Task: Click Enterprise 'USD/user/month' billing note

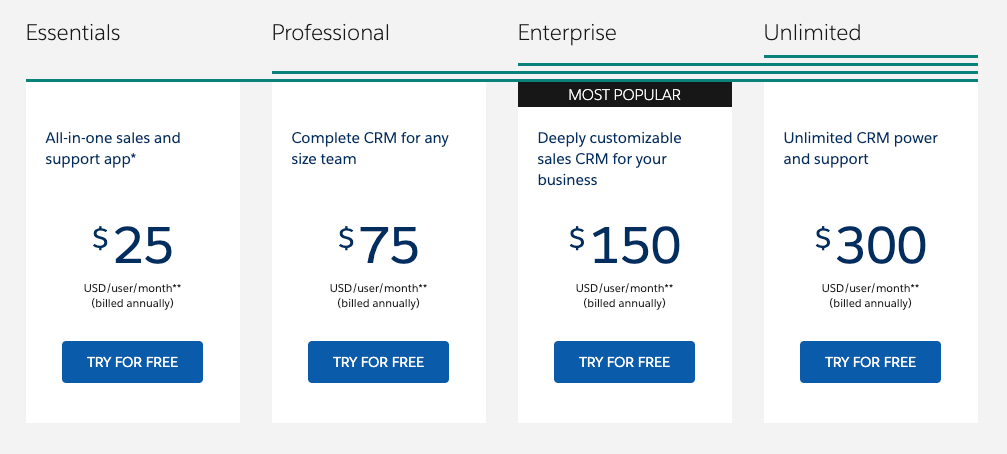Action: (624, 288)
